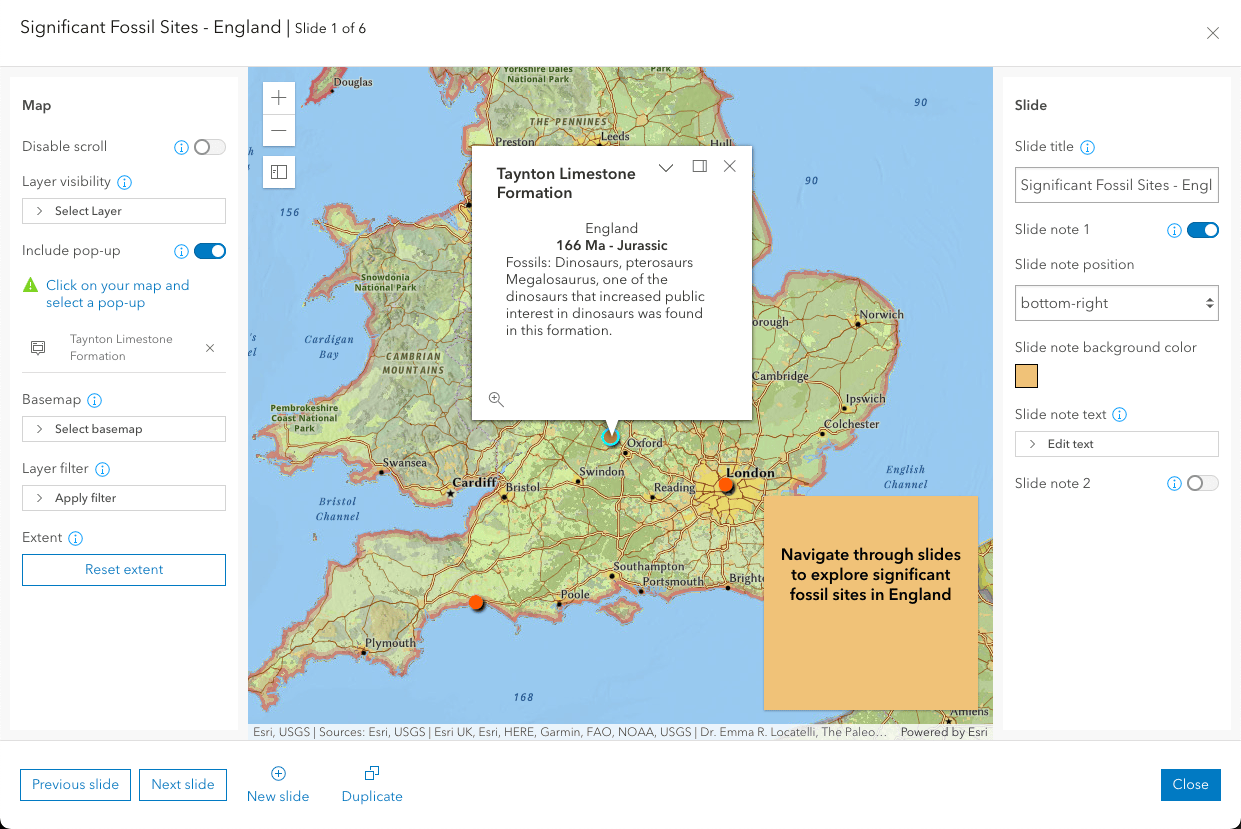Screen dimensions: 1241x829
Task: Select the orange marker on the south coast
Action: (x=476, y=602)
